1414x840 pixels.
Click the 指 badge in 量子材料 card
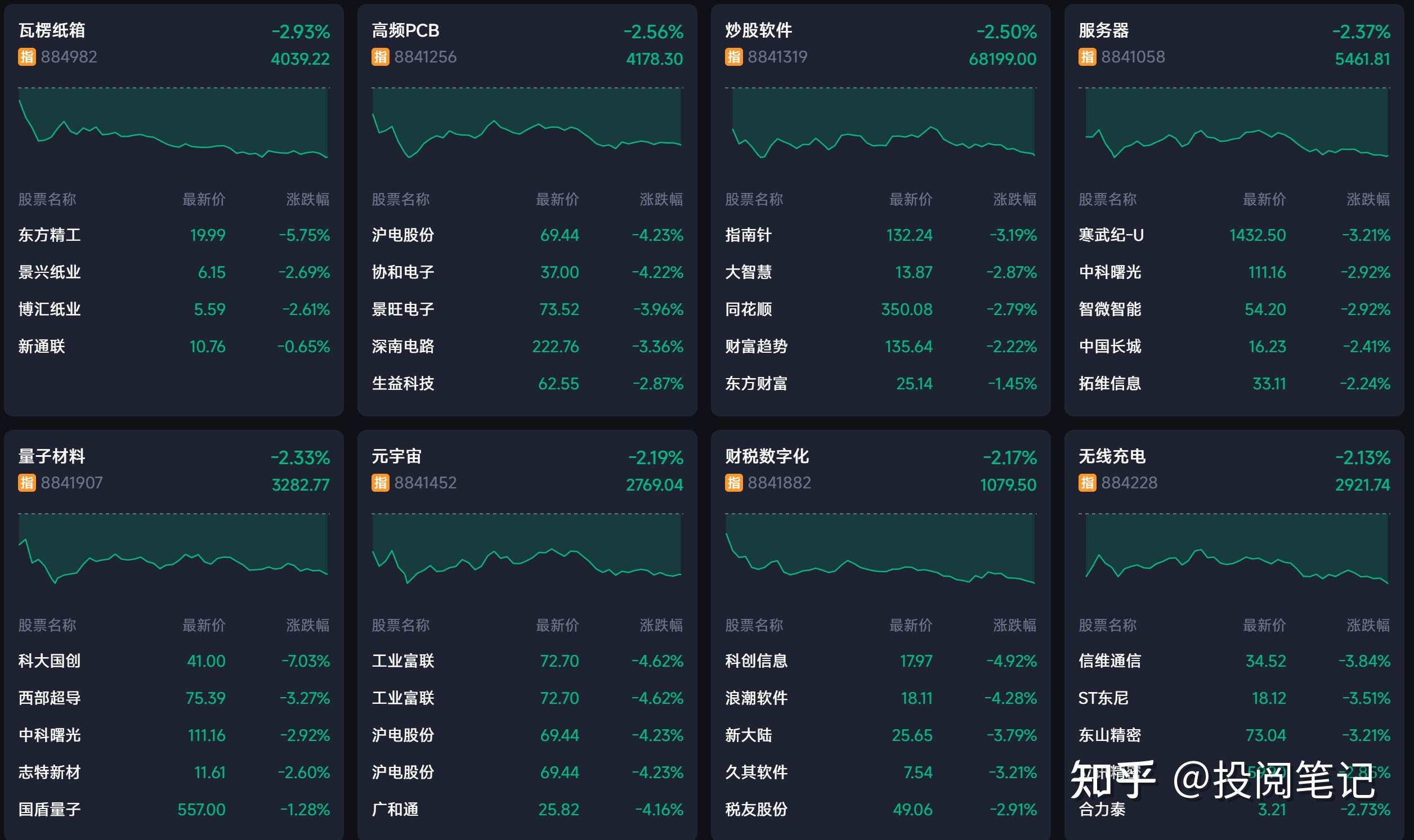click(26, 484)
